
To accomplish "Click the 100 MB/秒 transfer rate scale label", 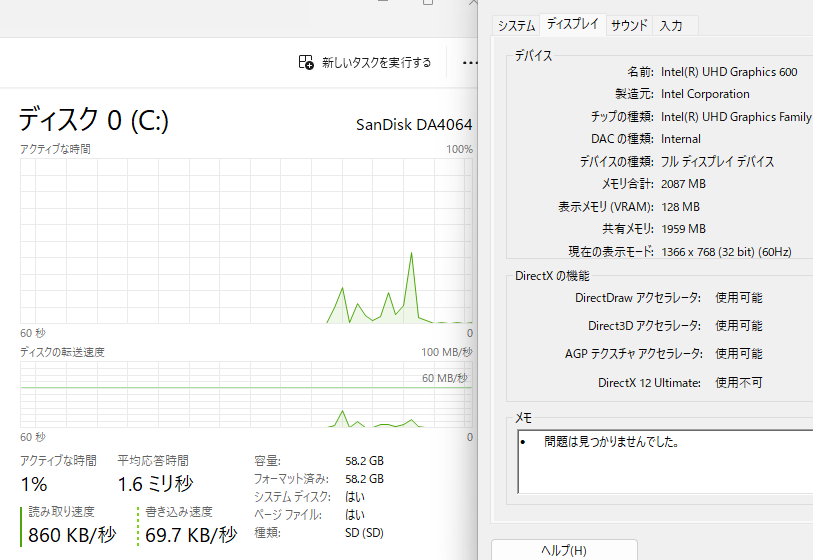I will click(x=446, y=352).
